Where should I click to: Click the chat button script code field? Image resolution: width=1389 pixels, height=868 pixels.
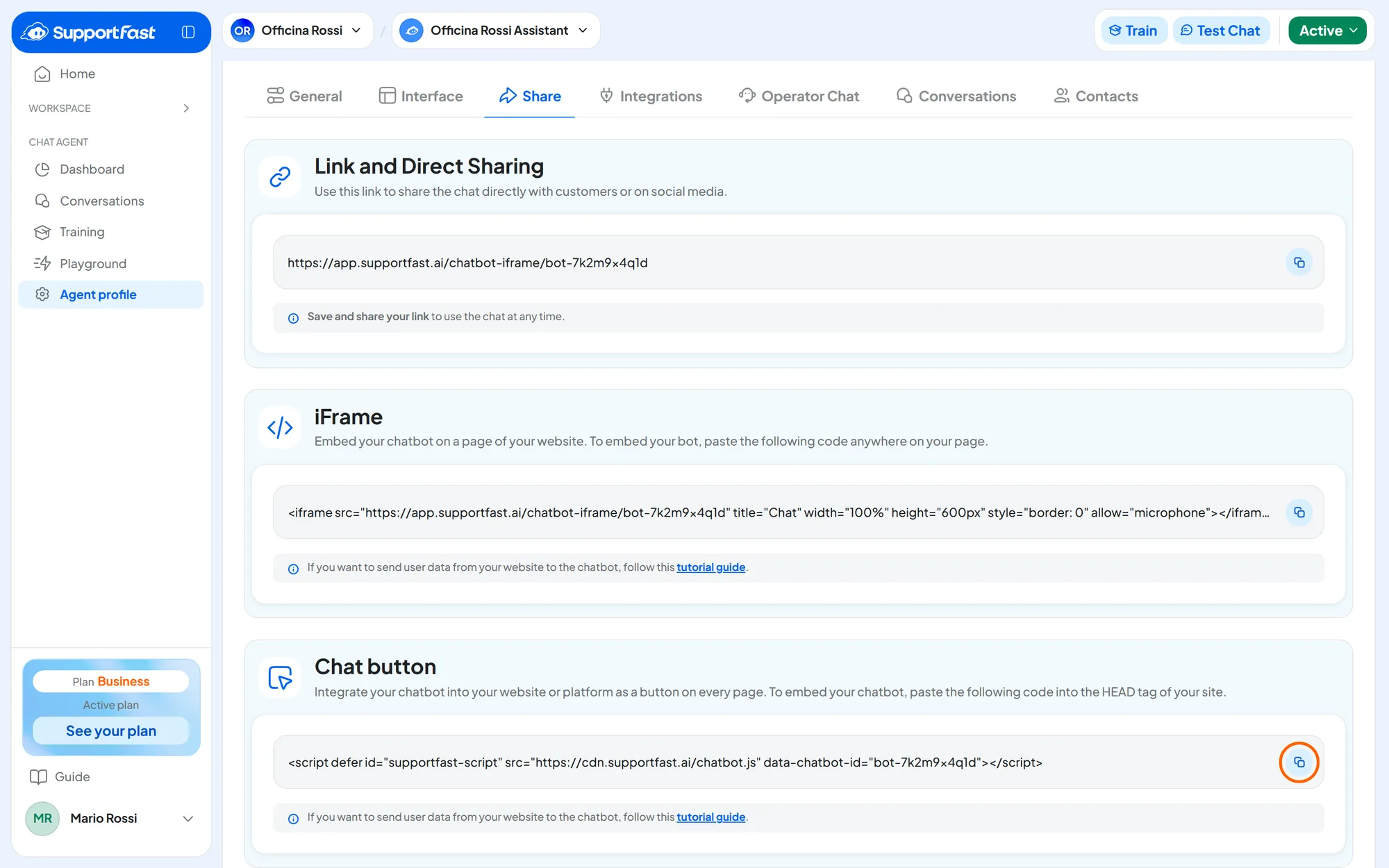pyautogui.click(x=799, y=762)
